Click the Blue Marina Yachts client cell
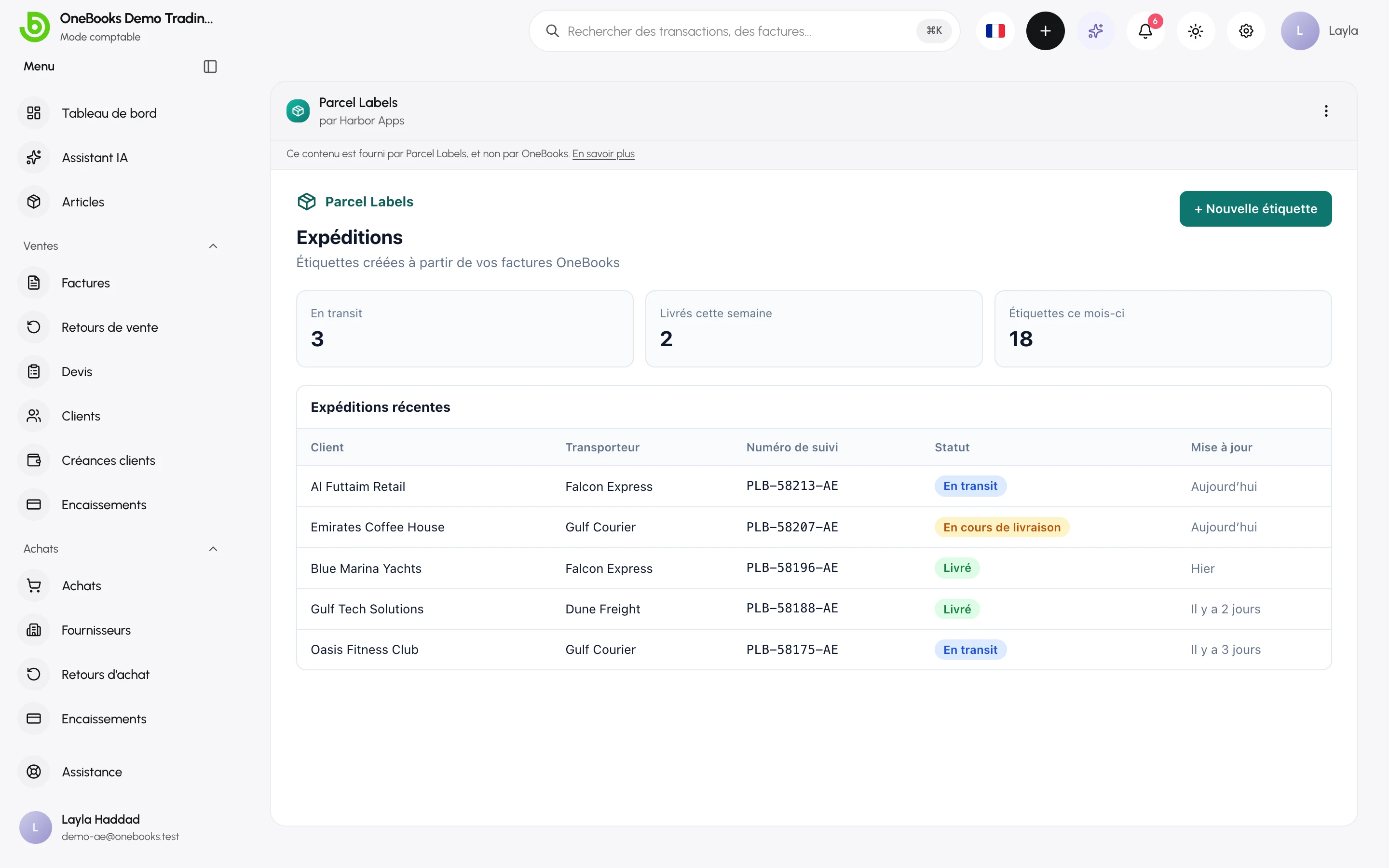Screen dimensions: 1389x868 pyautogui.click(x=366, y=569)
